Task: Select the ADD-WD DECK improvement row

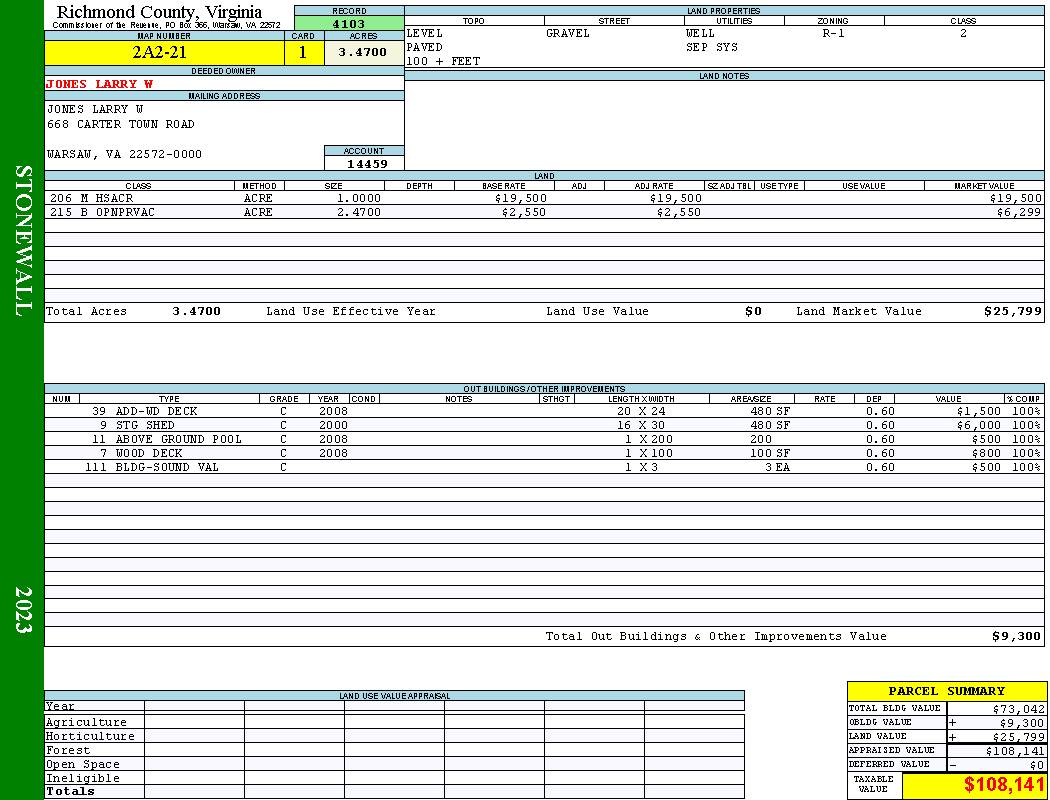Action: click(x=544, y=411)
